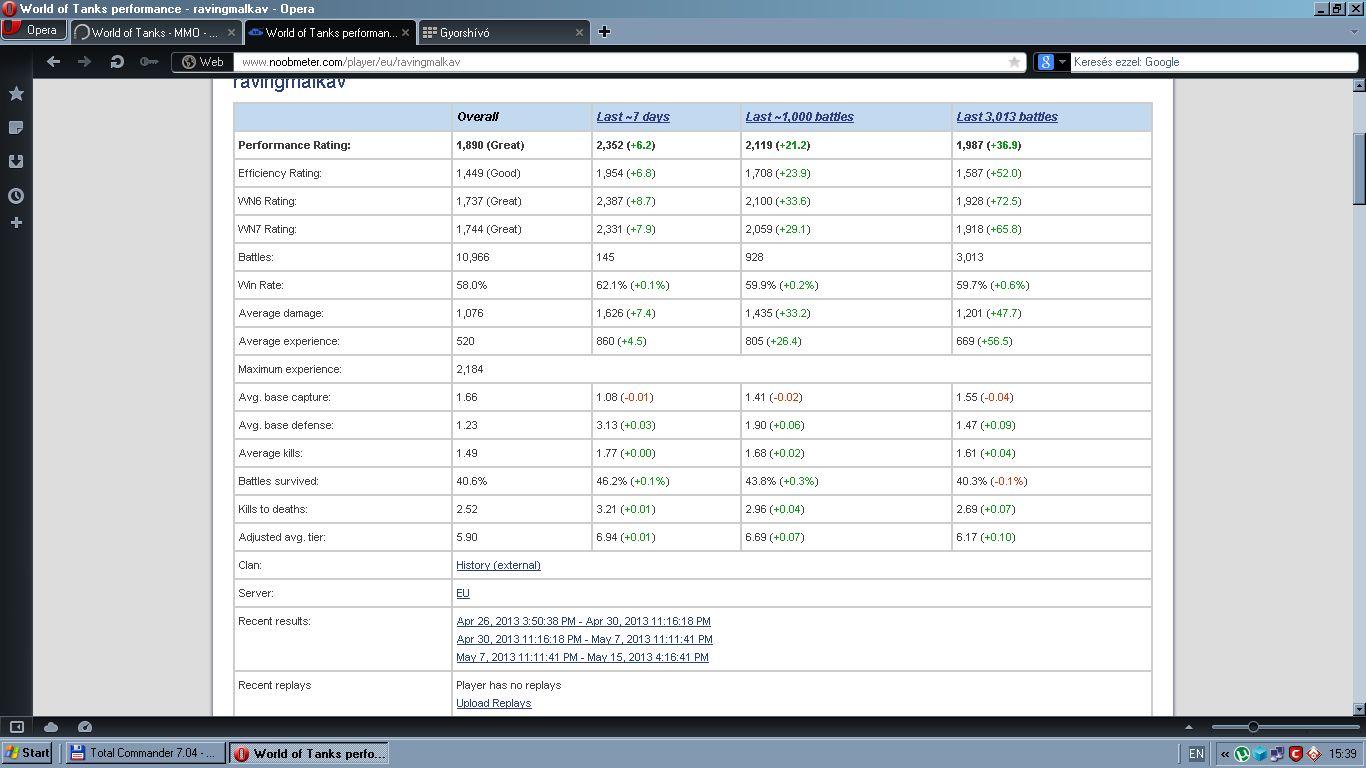Open May 7 - May 15, 2013 results

[x=582, y=657]
